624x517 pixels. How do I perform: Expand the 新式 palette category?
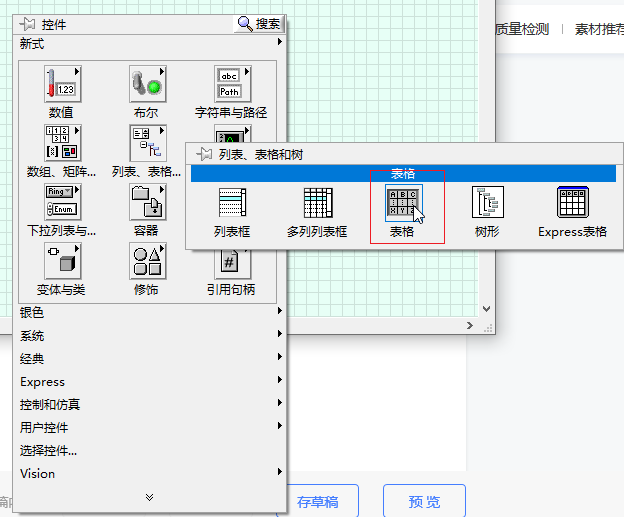[150, 43]
